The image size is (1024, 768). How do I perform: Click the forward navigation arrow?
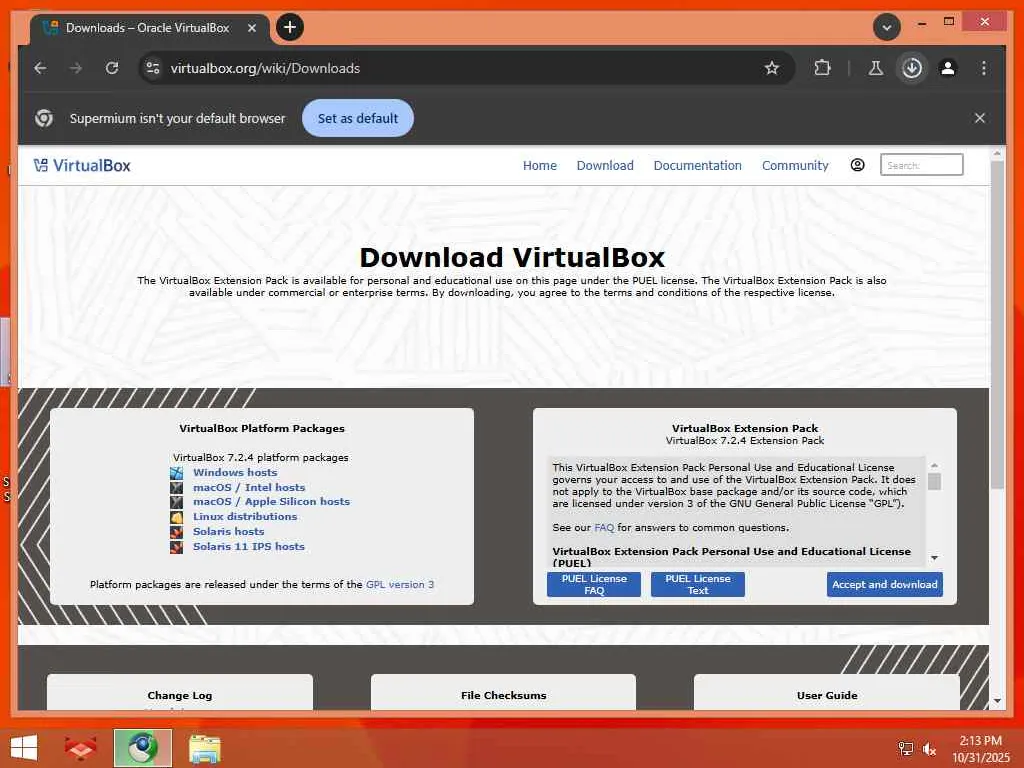pos(76,68)
